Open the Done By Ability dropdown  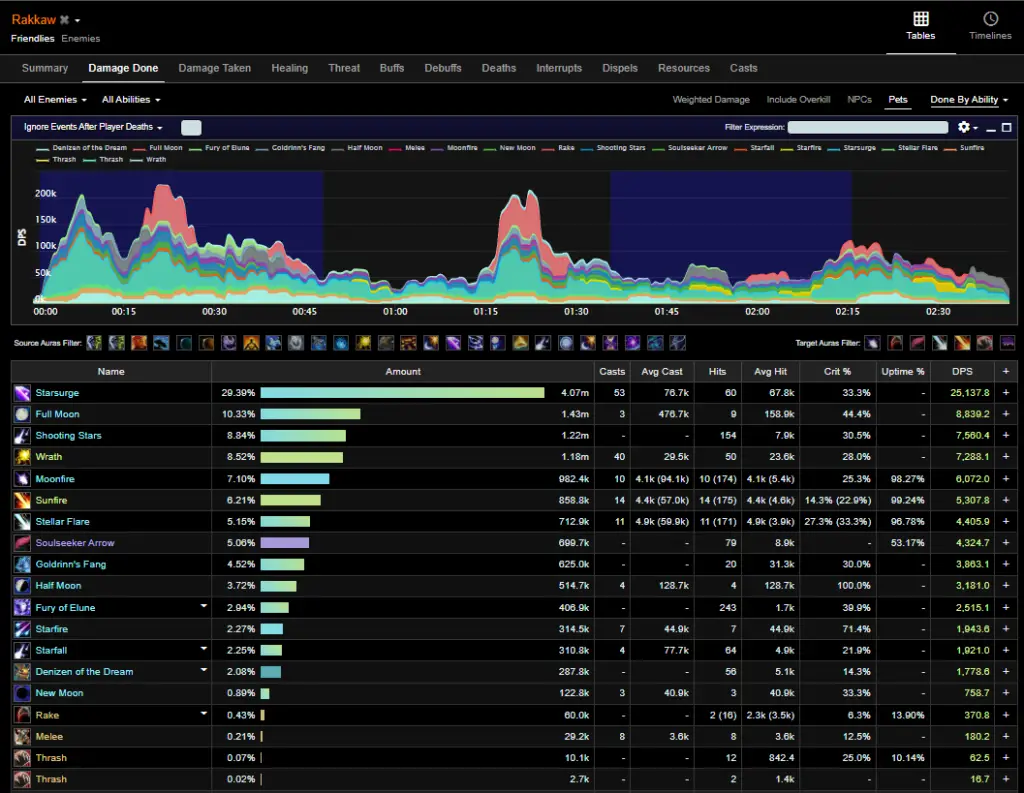(x=969, y=99)
